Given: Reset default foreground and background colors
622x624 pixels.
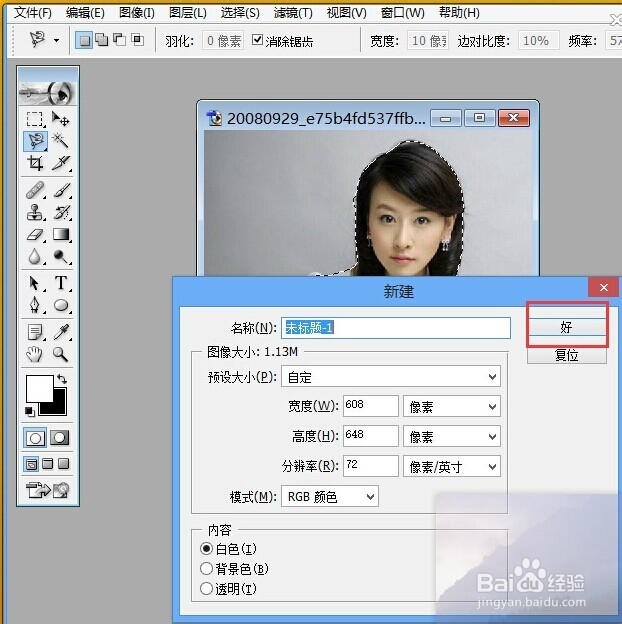Looking at the screenshot, I should [x=30, y=411].
